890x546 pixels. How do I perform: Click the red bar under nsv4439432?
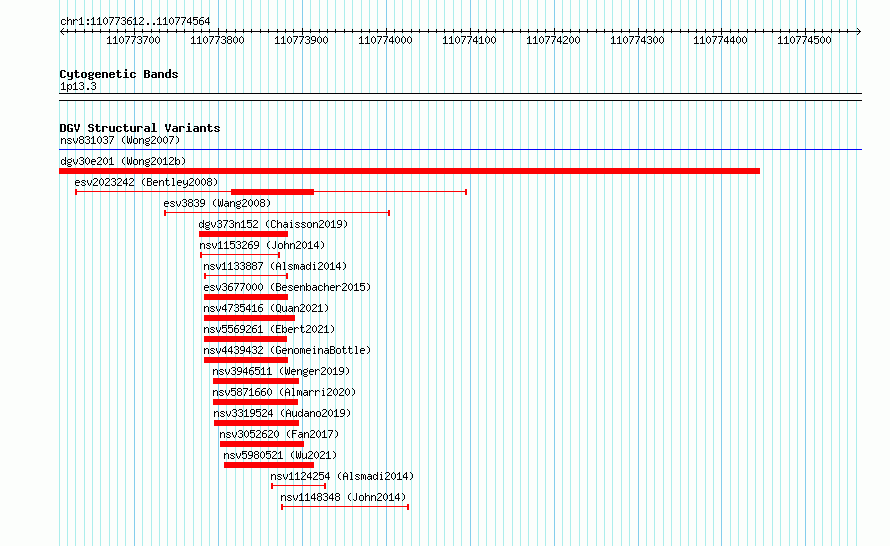point(246,360)
